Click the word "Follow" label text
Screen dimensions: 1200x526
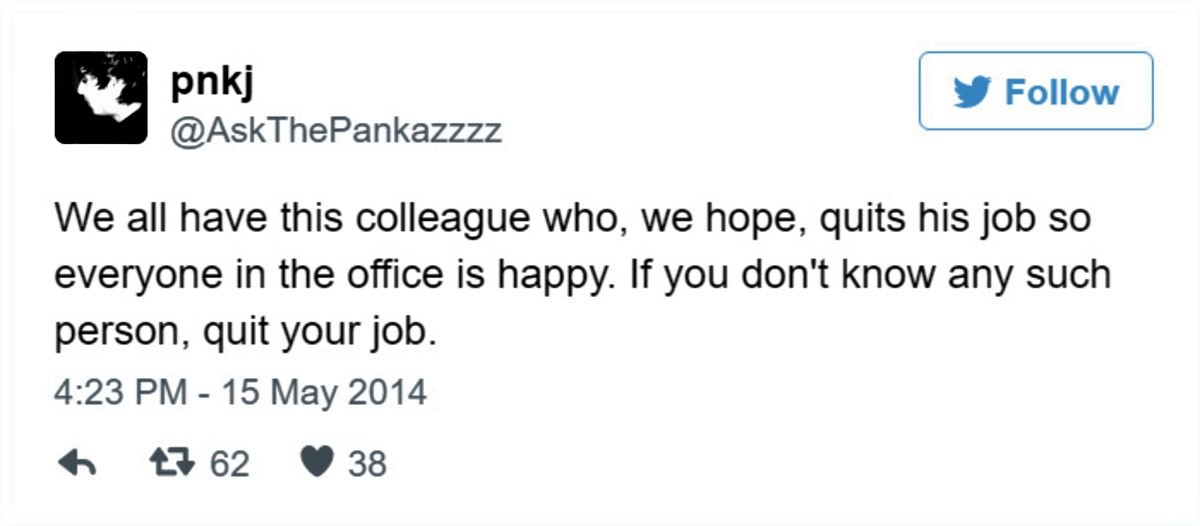[1061, 92]
